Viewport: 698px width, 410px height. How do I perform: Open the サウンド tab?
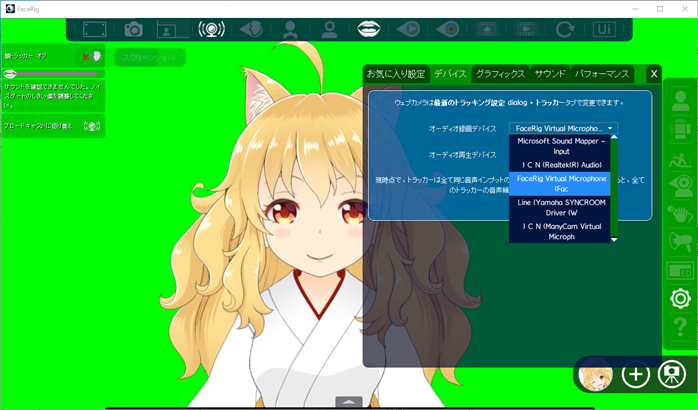(x=550, y=74)
